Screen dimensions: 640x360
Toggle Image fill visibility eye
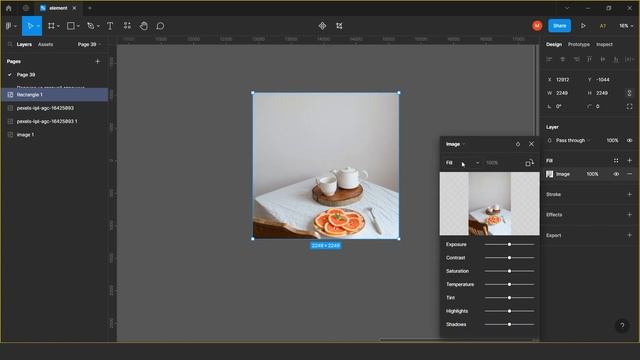[616, 174]
